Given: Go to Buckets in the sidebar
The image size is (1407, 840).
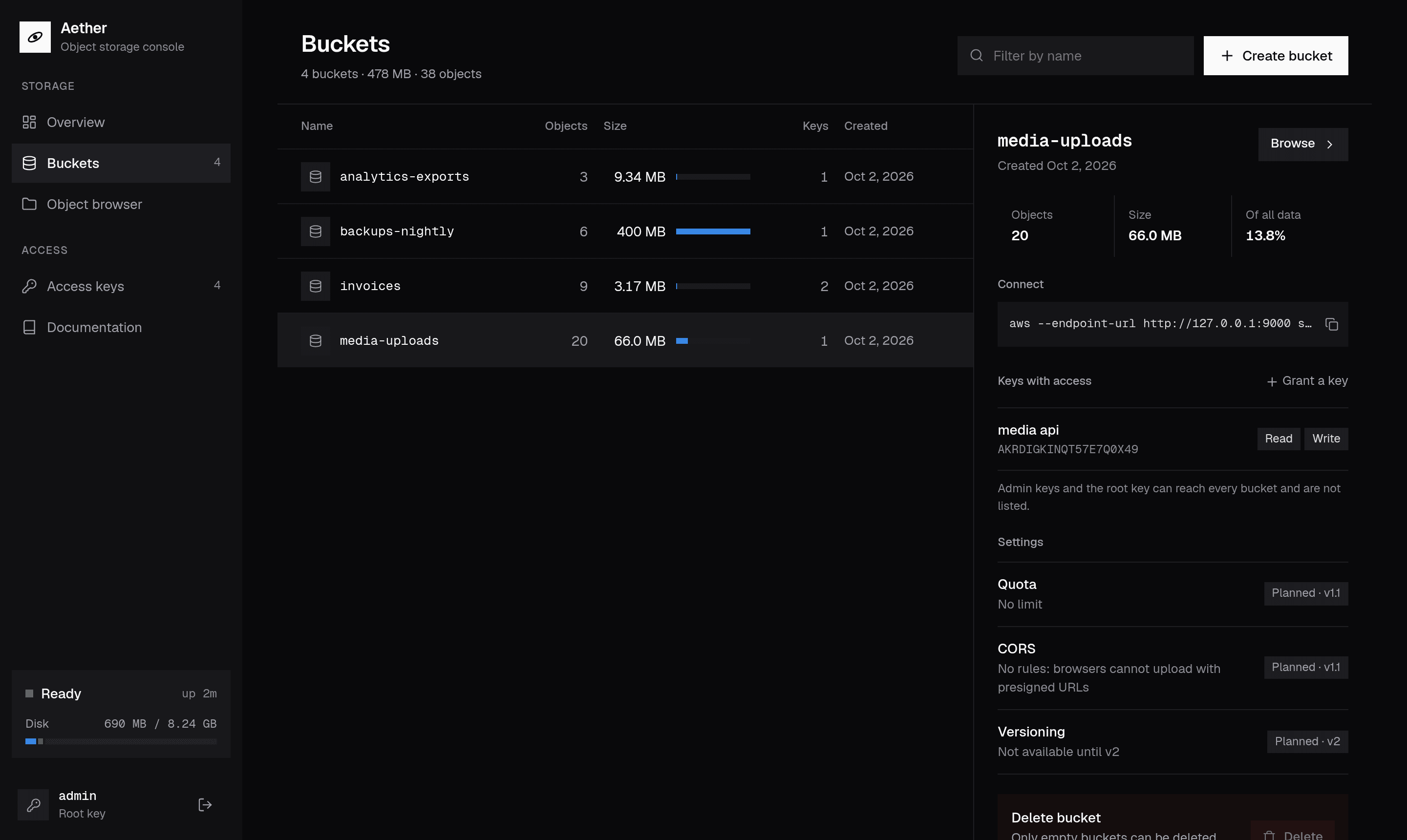Looking at the screenshot, I should coord(121,163).
